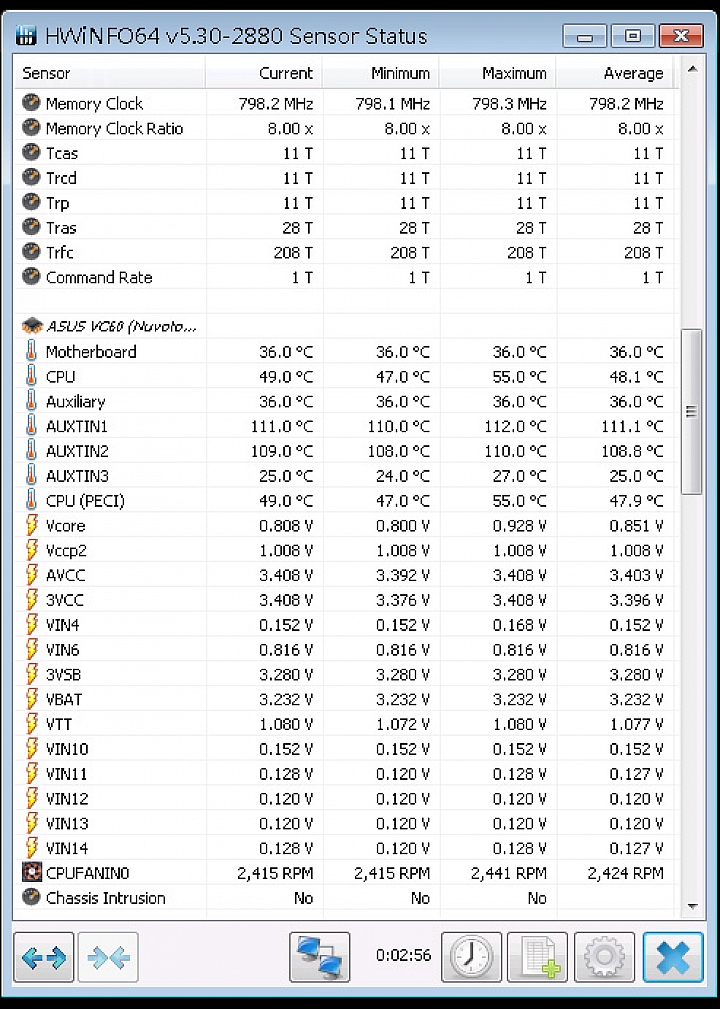Screen dimensions: 720x1009
Task: Click the AVCC lightning bolt icon
Action: coord(31,575)
